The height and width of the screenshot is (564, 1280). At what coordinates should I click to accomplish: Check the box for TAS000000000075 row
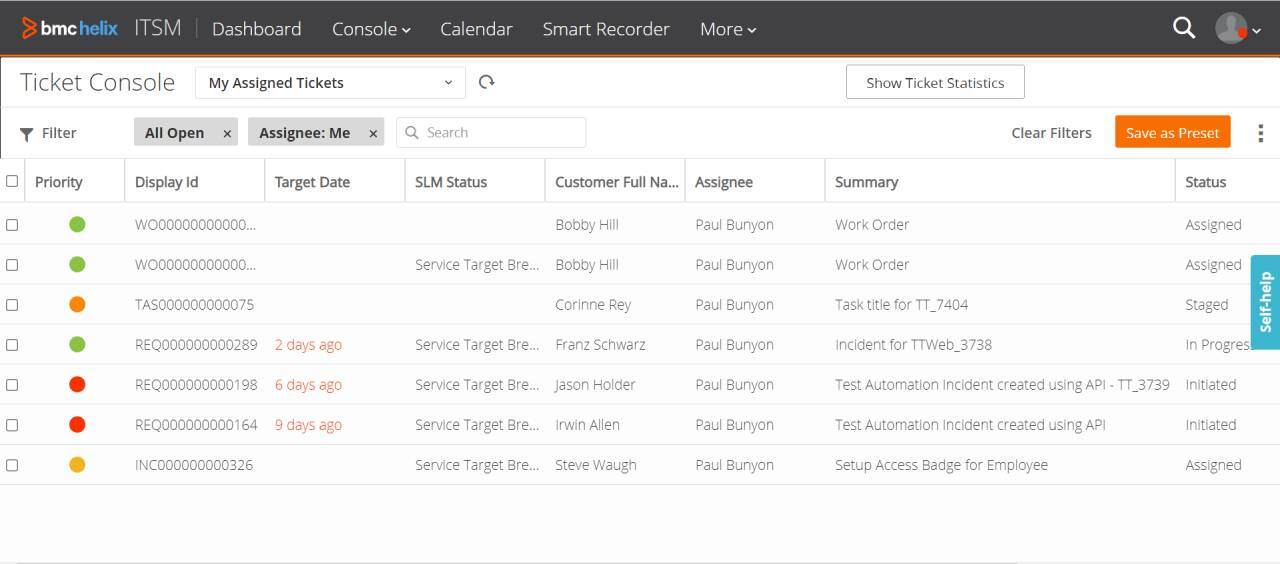click(12, 305)
